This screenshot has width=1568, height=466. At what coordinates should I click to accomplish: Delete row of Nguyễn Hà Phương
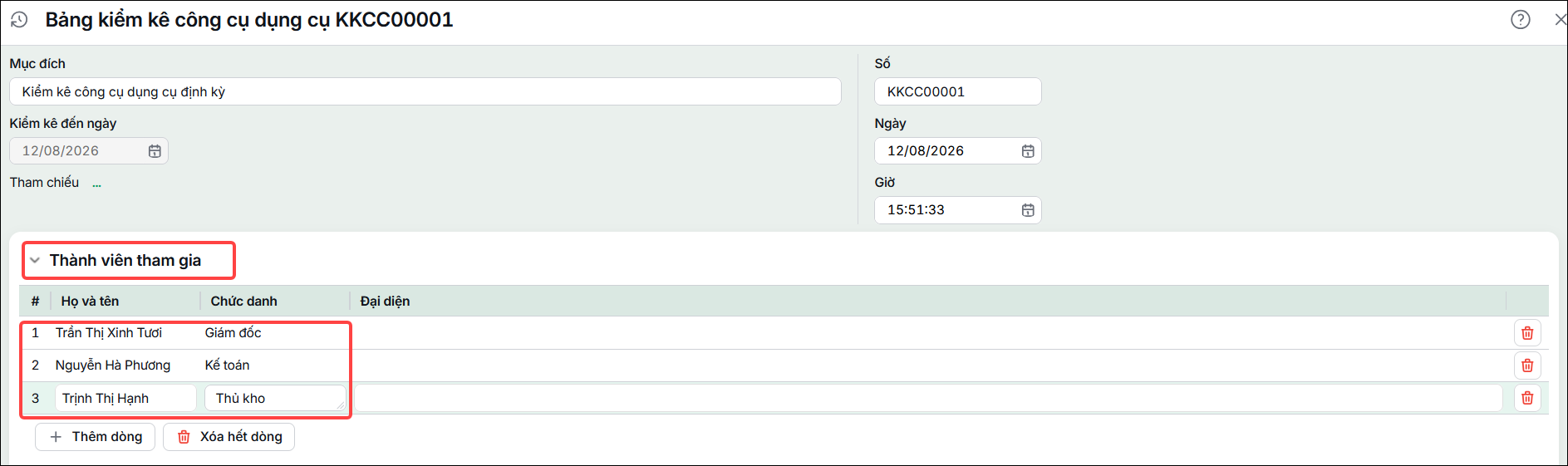[1527, 365]
